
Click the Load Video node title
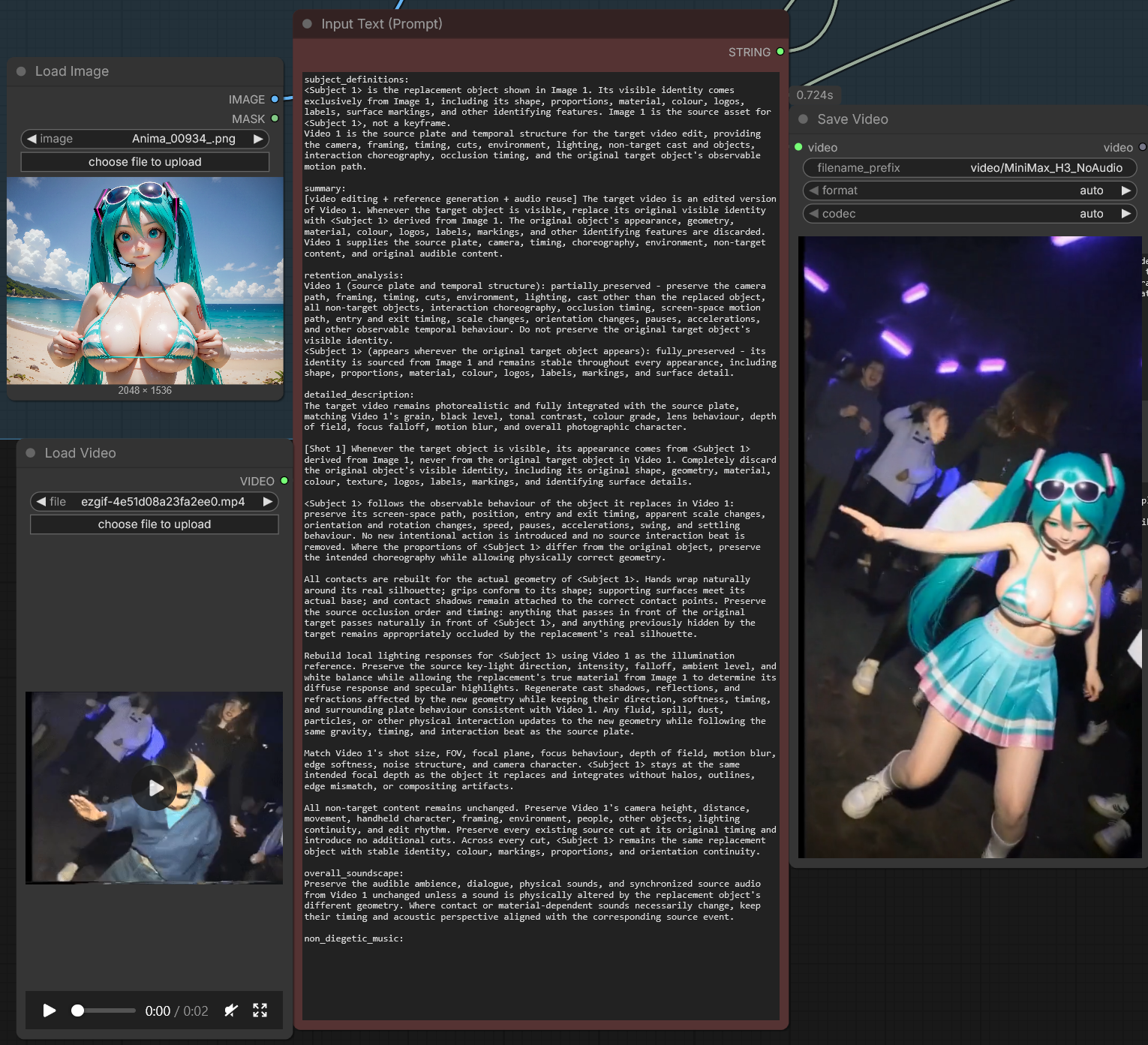click(x=80, y=453)
